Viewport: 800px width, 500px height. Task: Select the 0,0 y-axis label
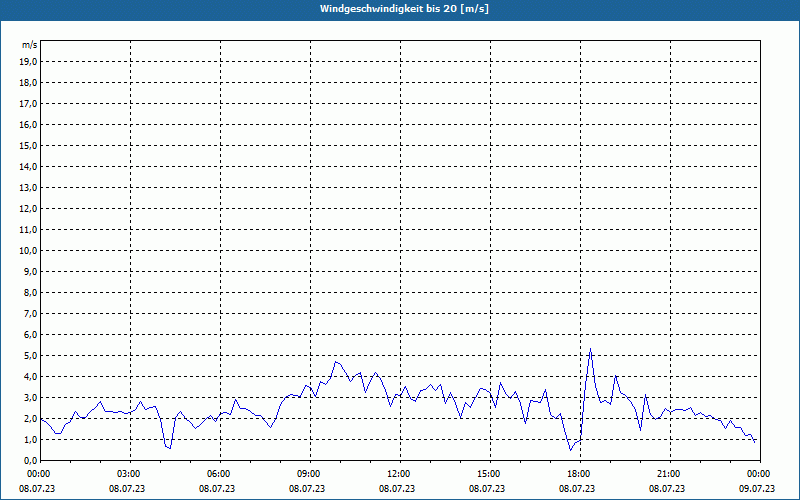(x=30, y=461)
